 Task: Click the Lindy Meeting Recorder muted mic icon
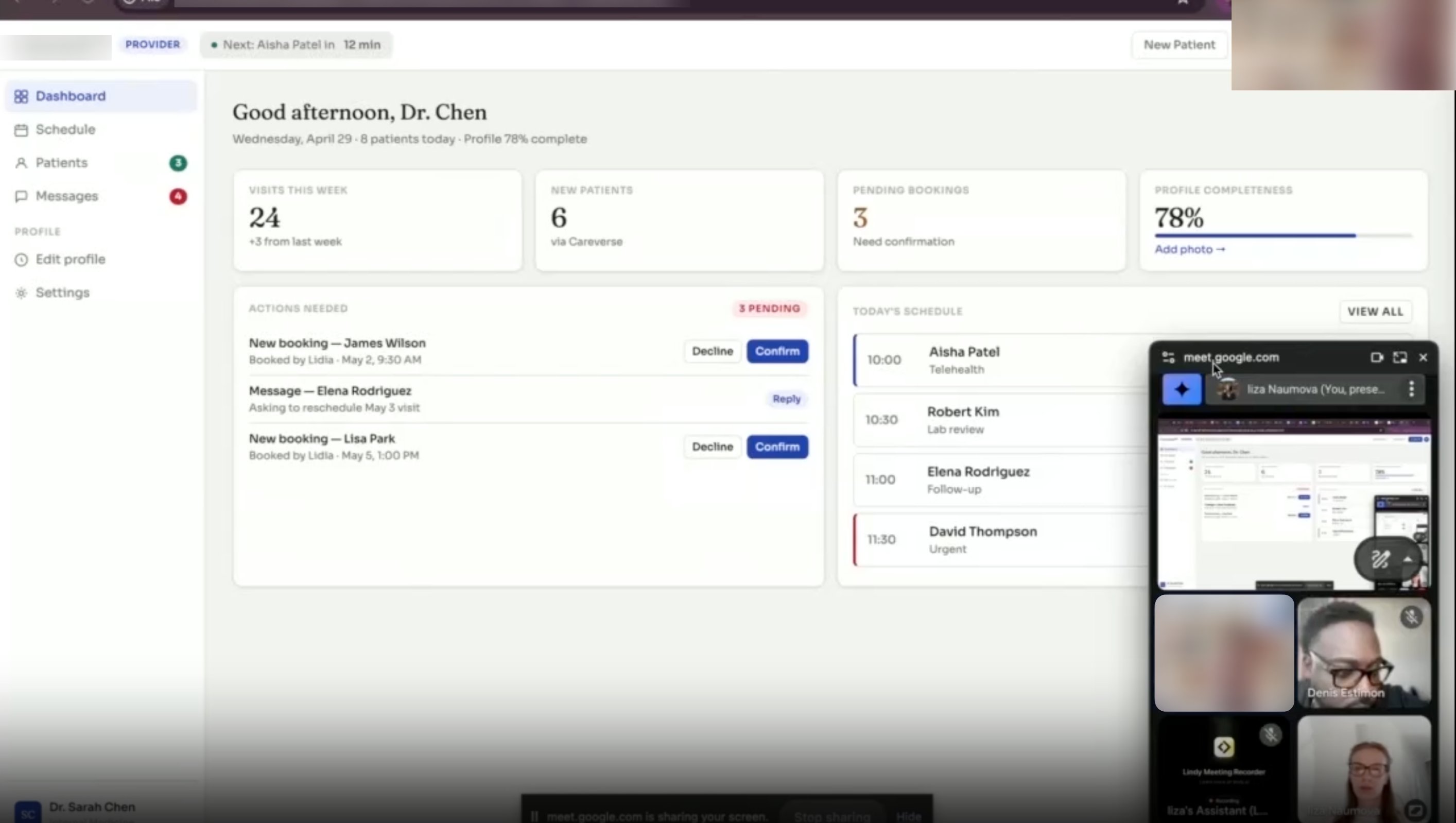point(1270,735)
